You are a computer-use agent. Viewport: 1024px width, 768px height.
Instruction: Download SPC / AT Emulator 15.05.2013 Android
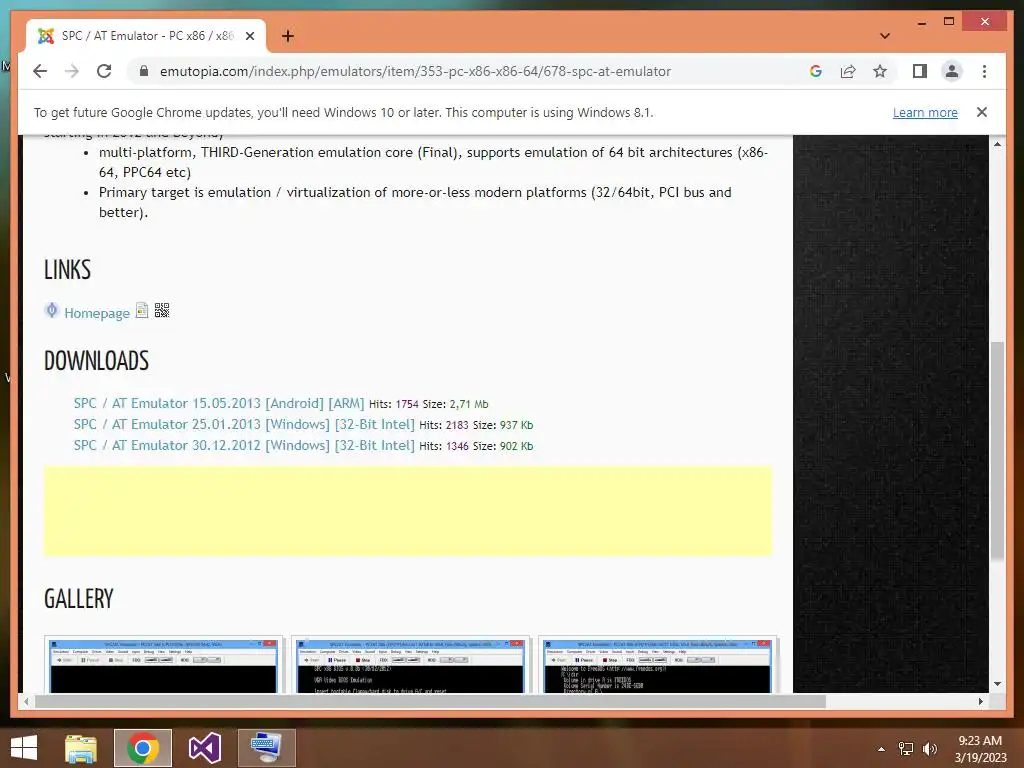click(219, 404)
